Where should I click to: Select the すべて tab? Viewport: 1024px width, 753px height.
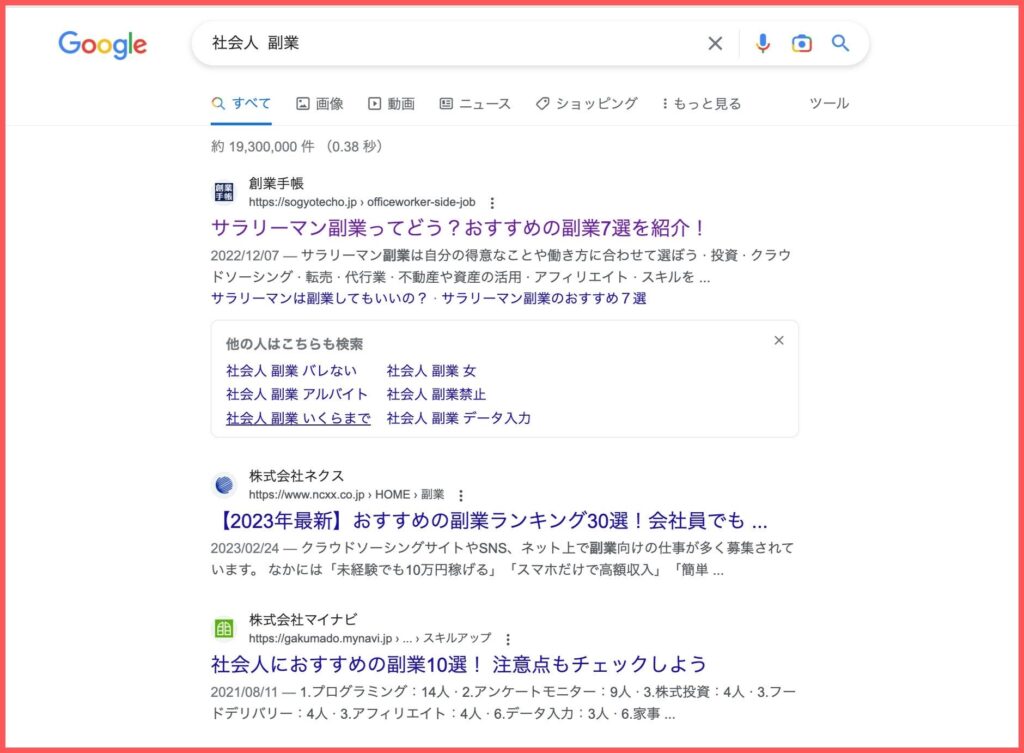coord(241,103)
